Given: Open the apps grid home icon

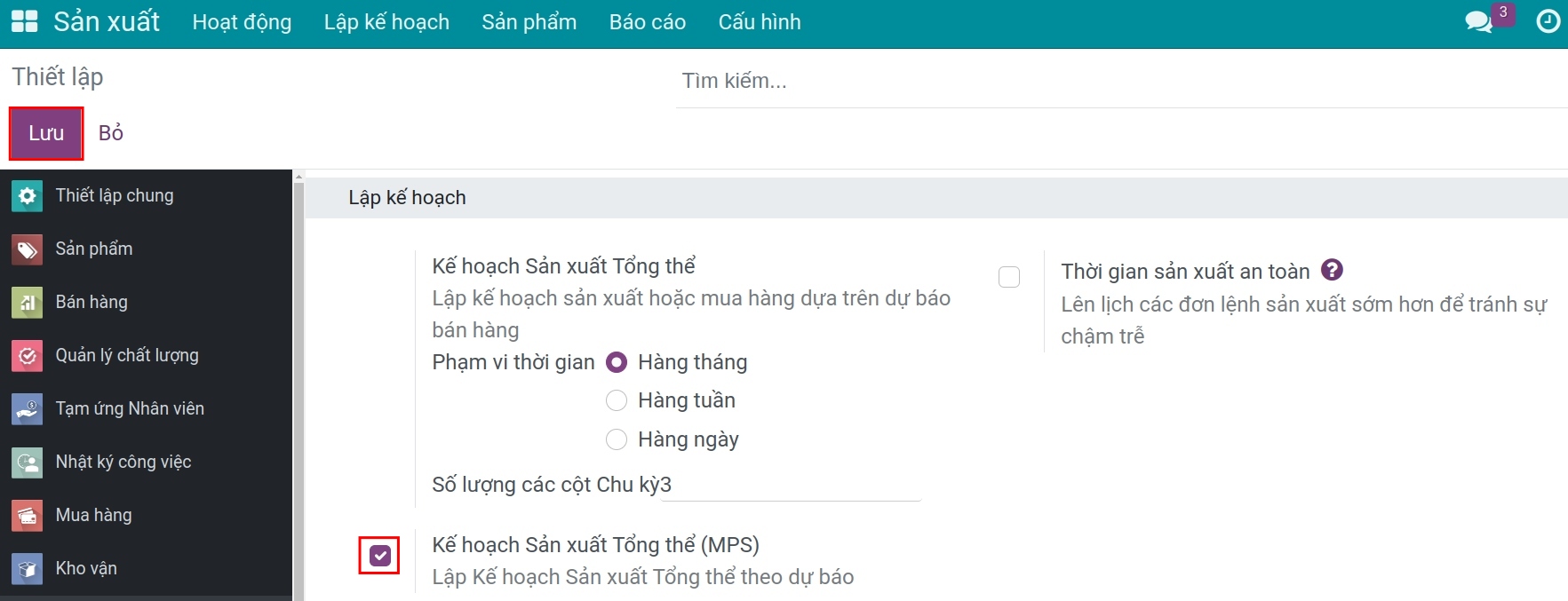Looking at the screenshot, I should [x=24, y=21].
